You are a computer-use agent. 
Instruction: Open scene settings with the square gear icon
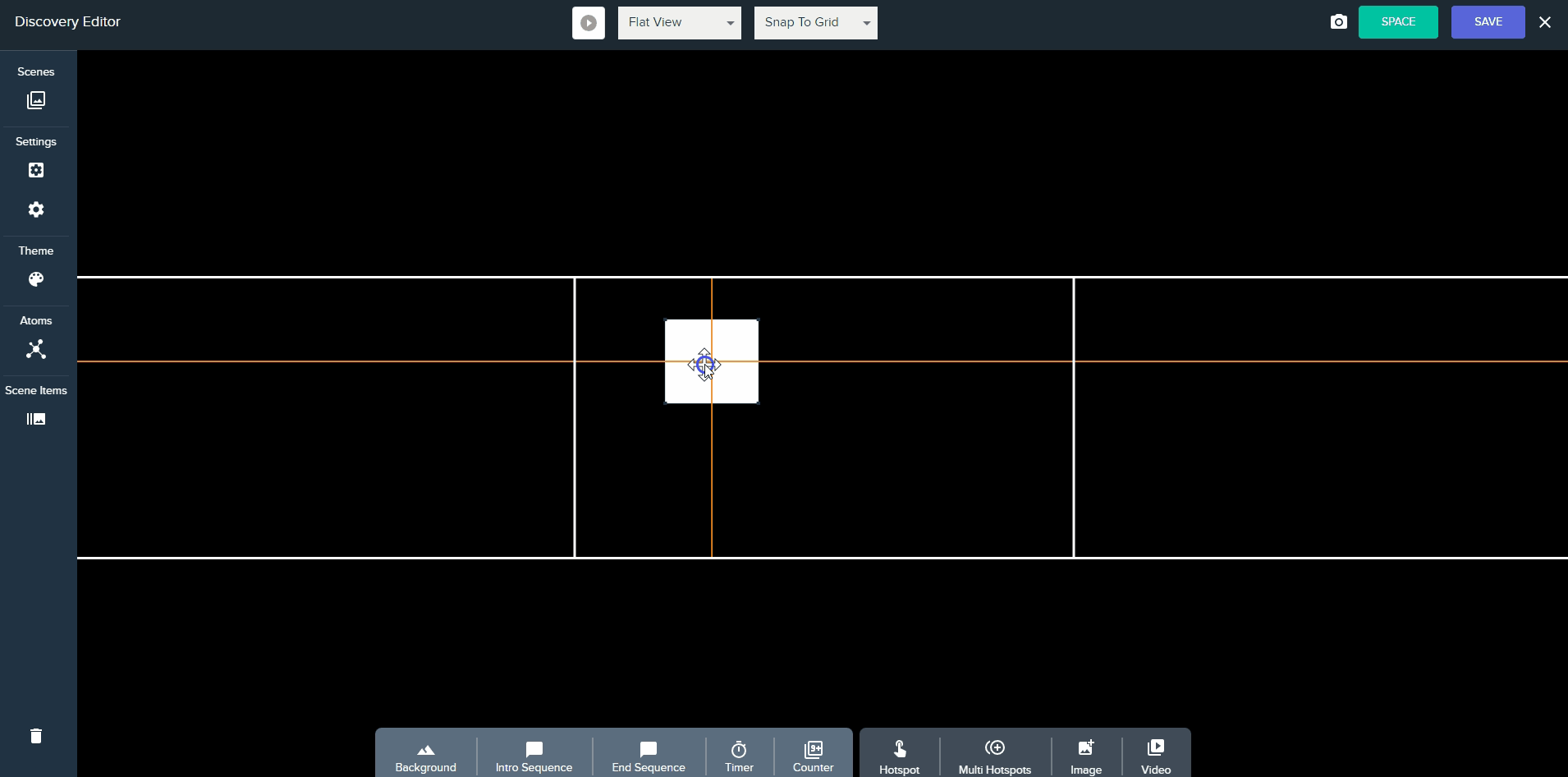[36, 170]
